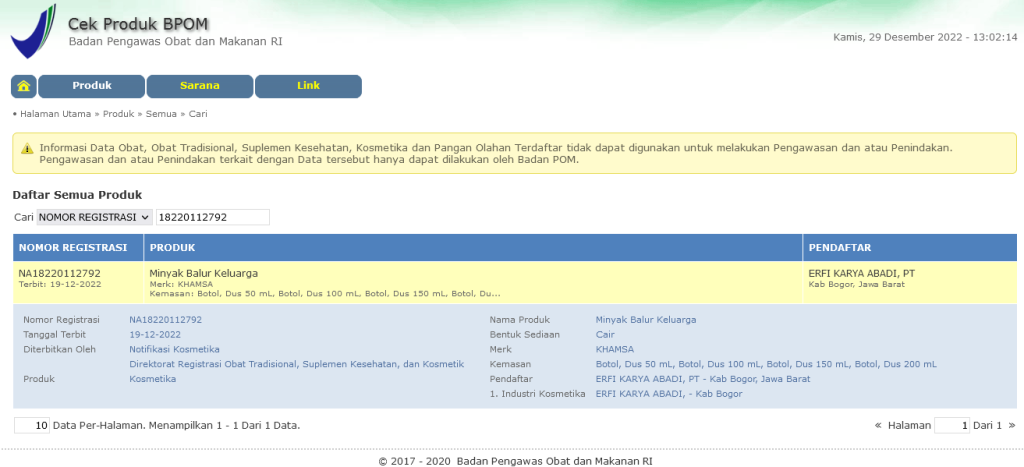The image size is (1024, 467).
Task: Click the date and time display
Action: point(925,37)
